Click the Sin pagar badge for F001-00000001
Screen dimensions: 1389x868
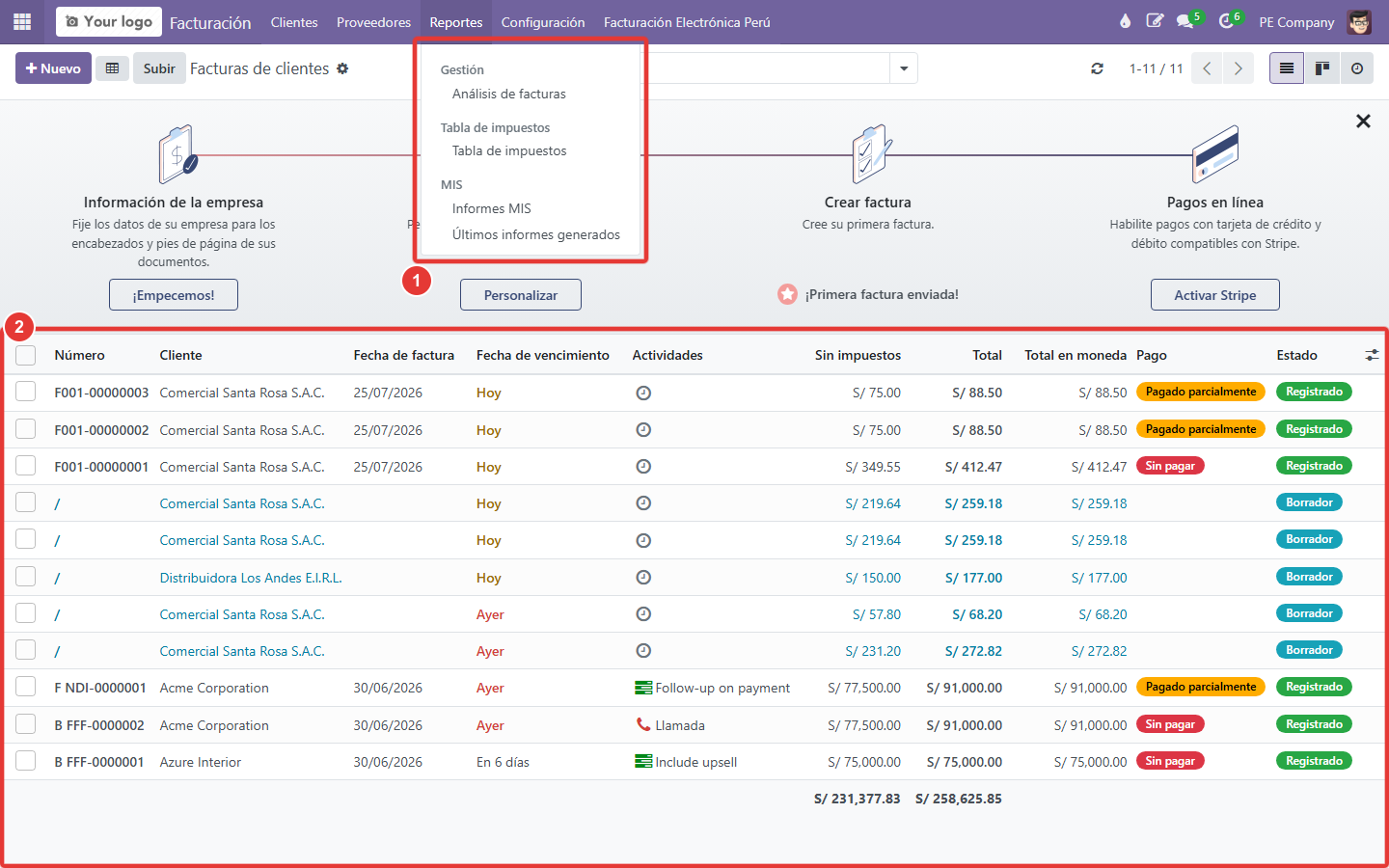click(x=1170, y=466)
